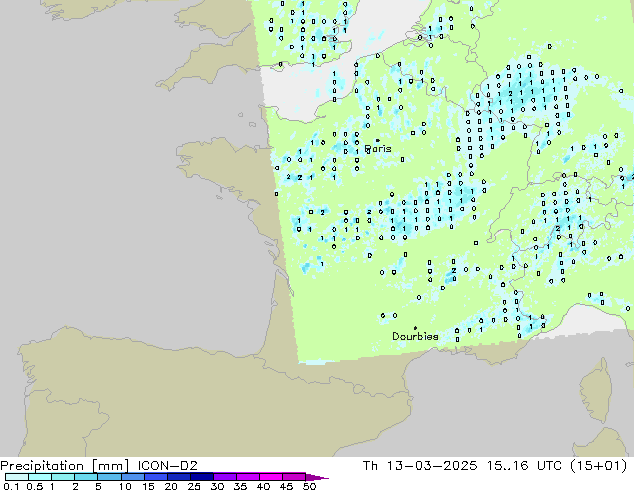Image resolution: width=634 pixels, height=490 pixels.
Task: Pick the 10–15 mm legend color
Action: pyautogui.click(x=132, y=477)
